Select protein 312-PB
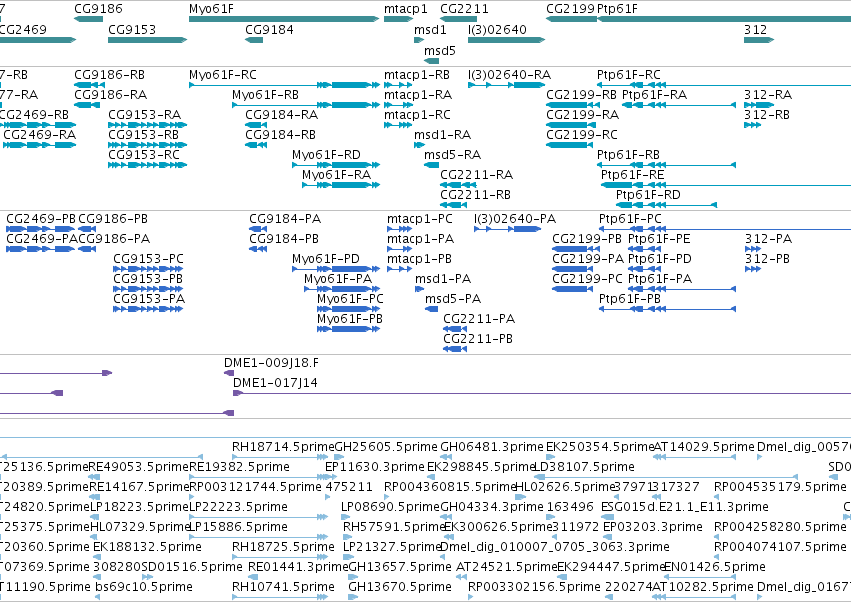Image resolution: width=851 pixels, height=602 pixels. click(x=753, y=269)
